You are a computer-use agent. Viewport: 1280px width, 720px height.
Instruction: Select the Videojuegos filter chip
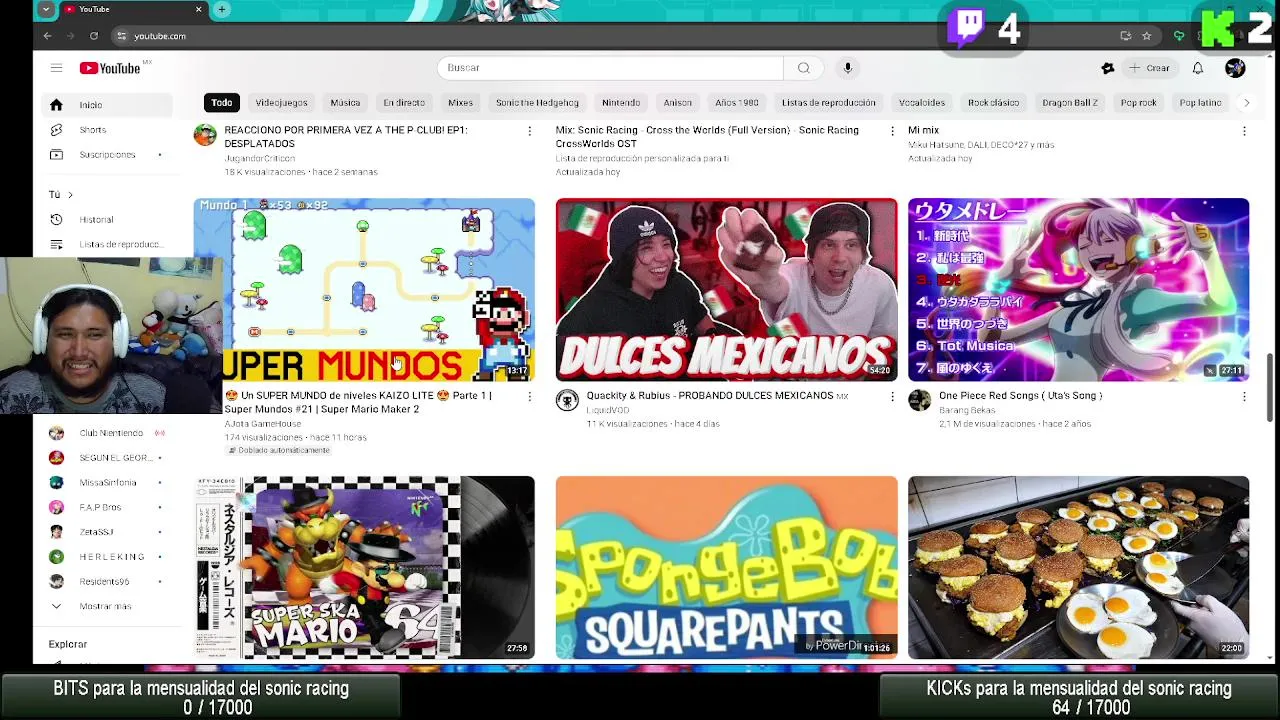[x=281, y=102]
